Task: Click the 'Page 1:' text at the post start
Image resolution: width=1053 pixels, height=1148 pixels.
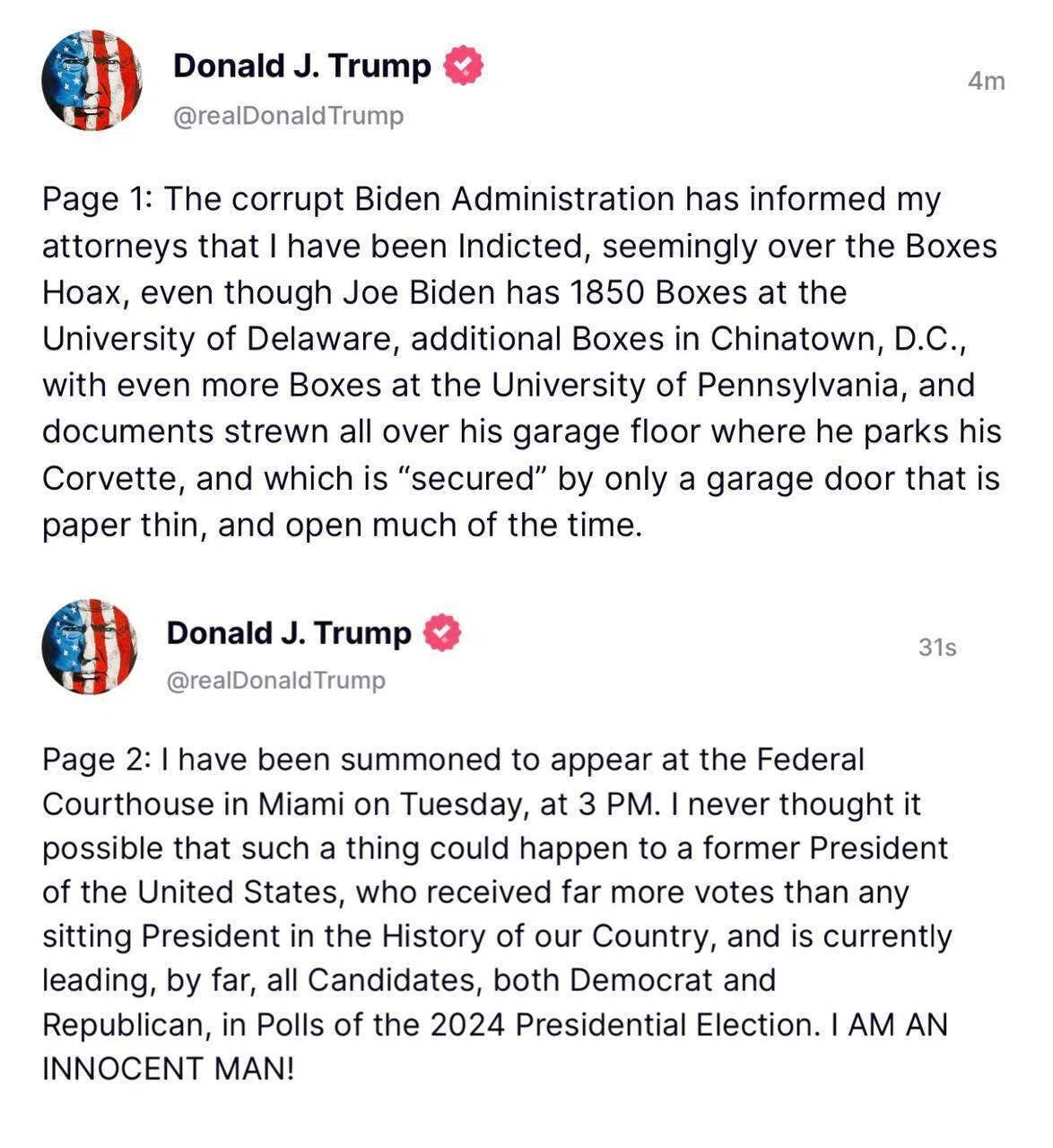Action: 98,200
